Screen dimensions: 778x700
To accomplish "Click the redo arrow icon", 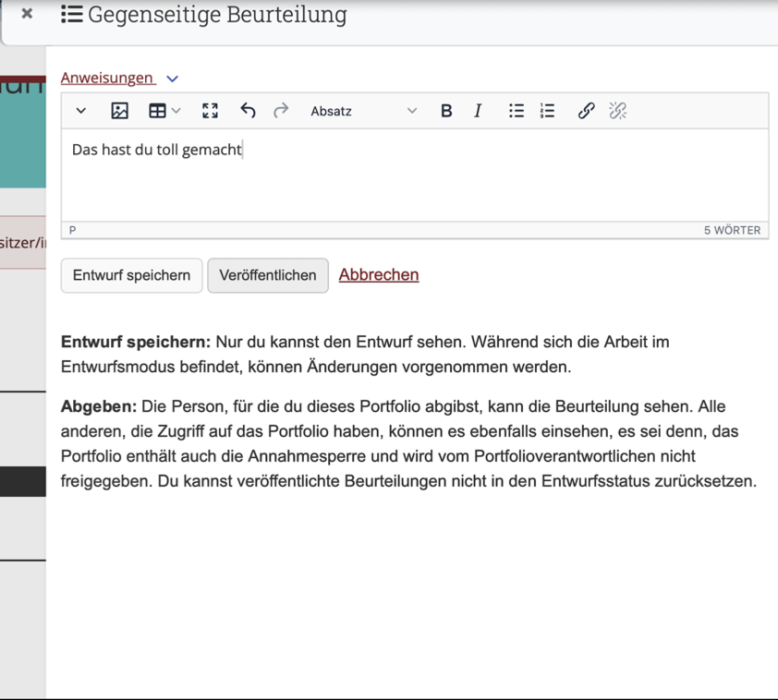I will point(281,111).
